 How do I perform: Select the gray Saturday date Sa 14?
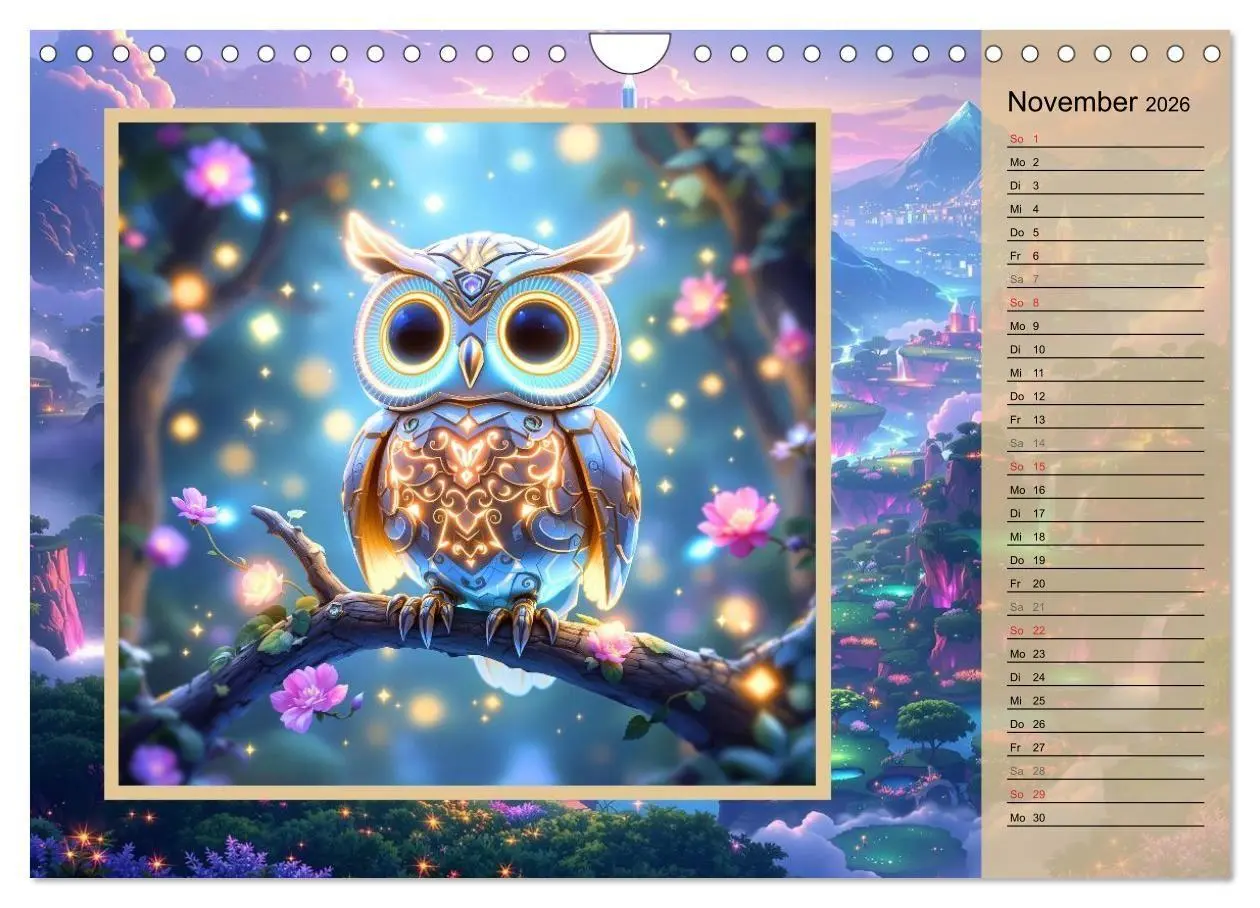click(x=1030, y=443)
